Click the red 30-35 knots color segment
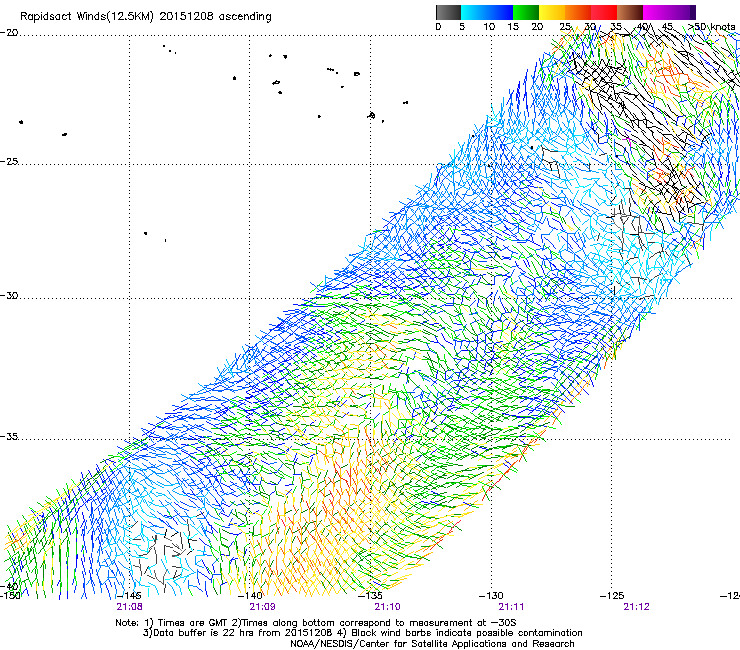 pyautogui.click(x=604, y=12)
